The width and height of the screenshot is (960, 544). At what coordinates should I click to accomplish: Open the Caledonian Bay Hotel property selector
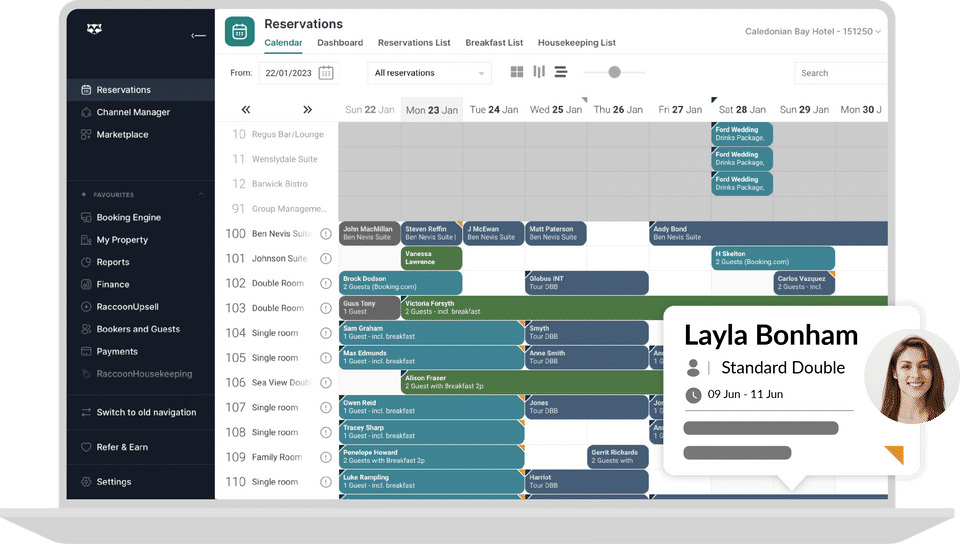812,31
